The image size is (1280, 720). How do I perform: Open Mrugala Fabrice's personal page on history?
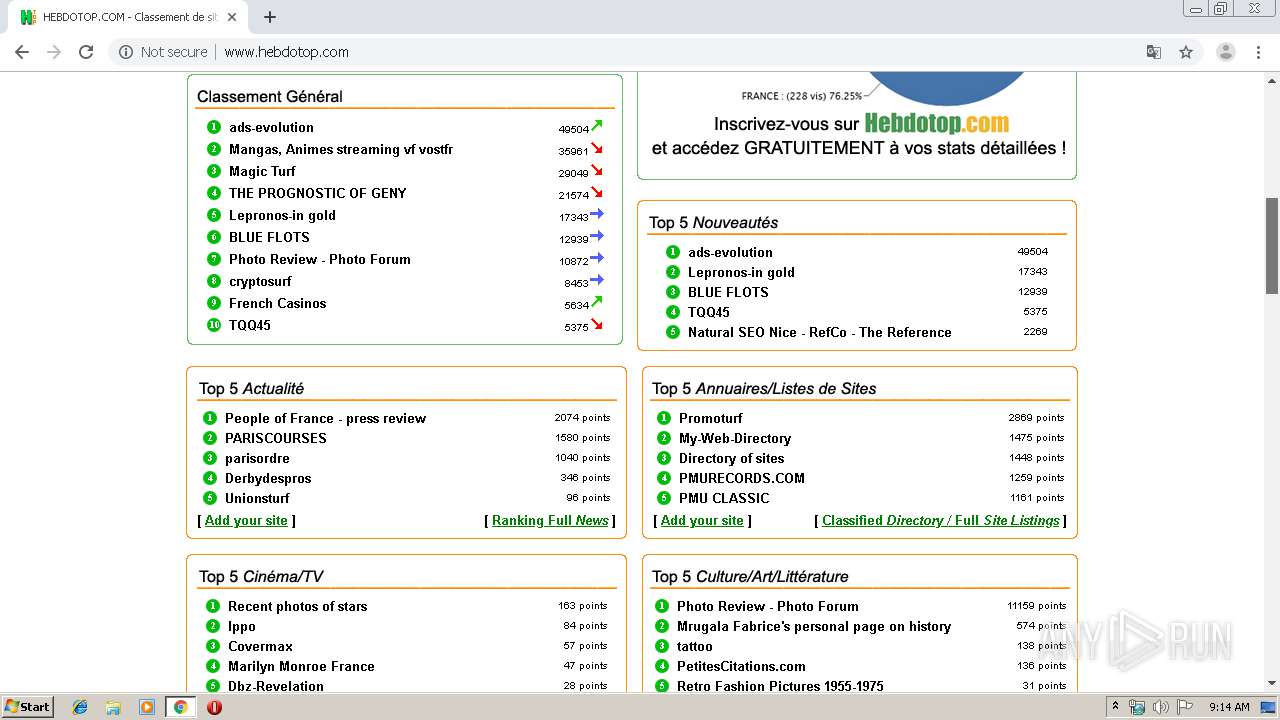point(814,626)
